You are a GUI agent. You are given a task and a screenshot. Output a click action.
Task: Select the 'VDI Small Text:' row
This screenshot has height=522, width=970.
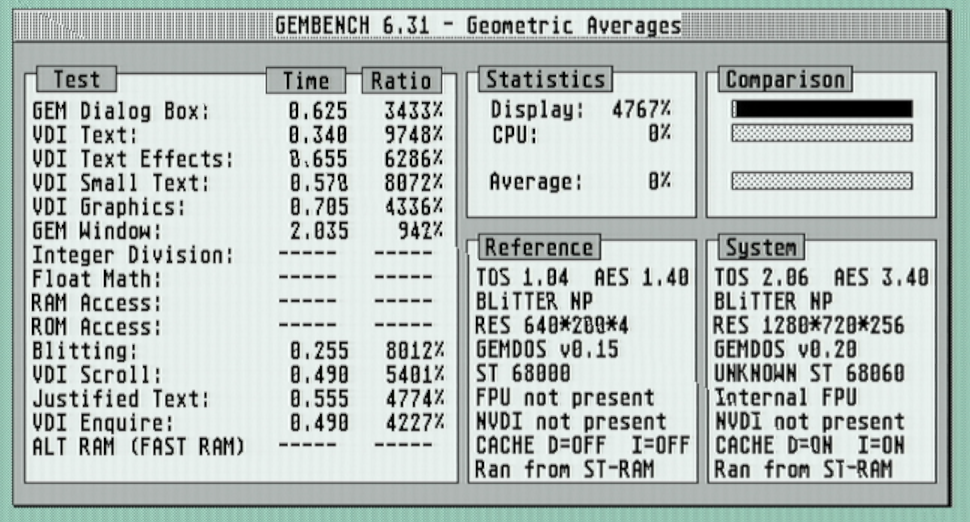tap(238, 183)
